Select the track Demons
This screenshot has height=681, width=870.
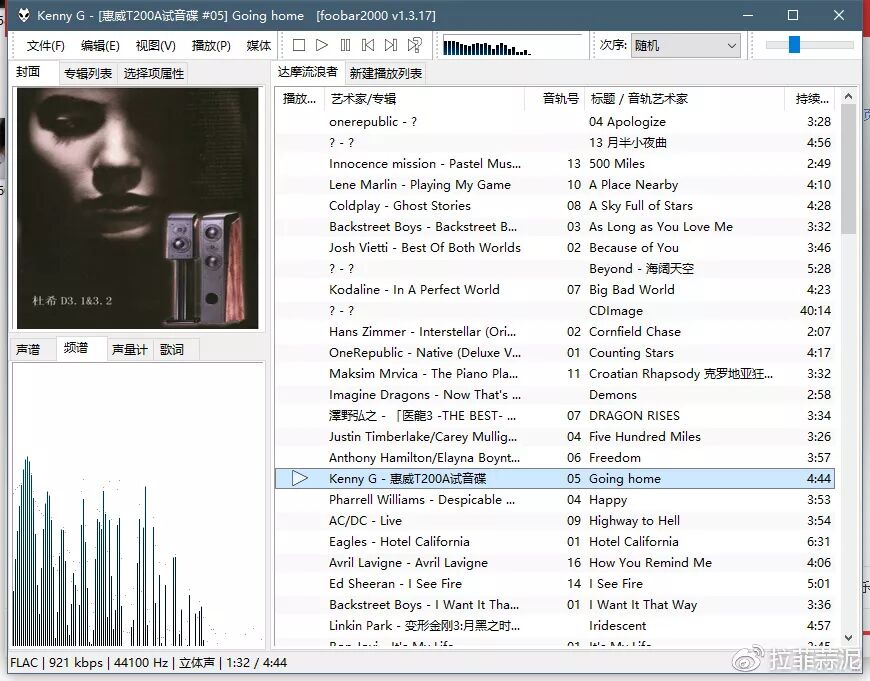[x=555, y=395]
